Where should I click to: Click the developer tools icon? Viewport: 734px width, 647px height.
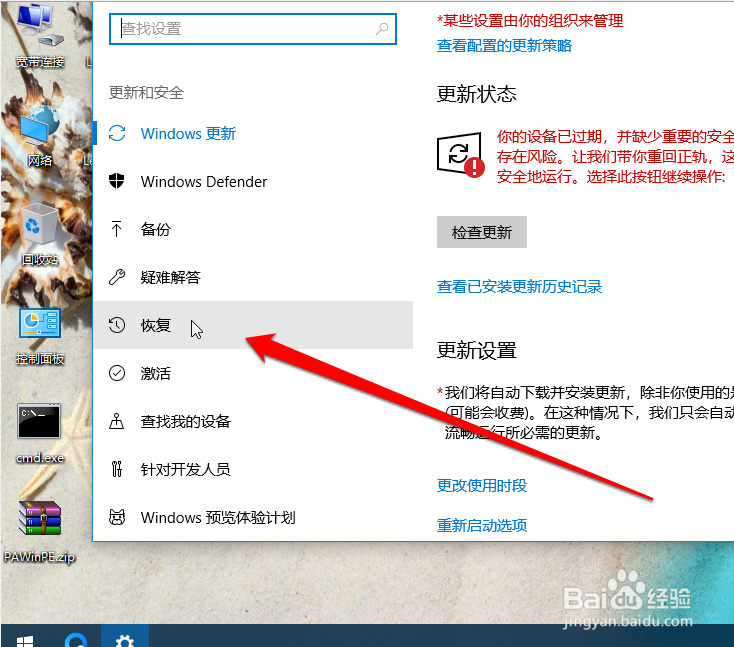pyautogui.click(x=117, y=469)
